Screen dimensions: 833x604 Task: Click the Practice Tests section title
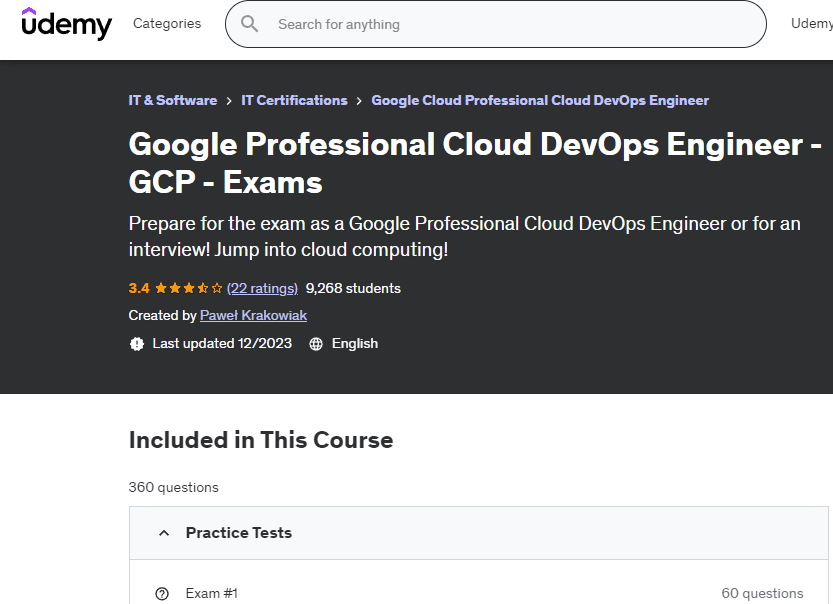click(x=238, y=533)
